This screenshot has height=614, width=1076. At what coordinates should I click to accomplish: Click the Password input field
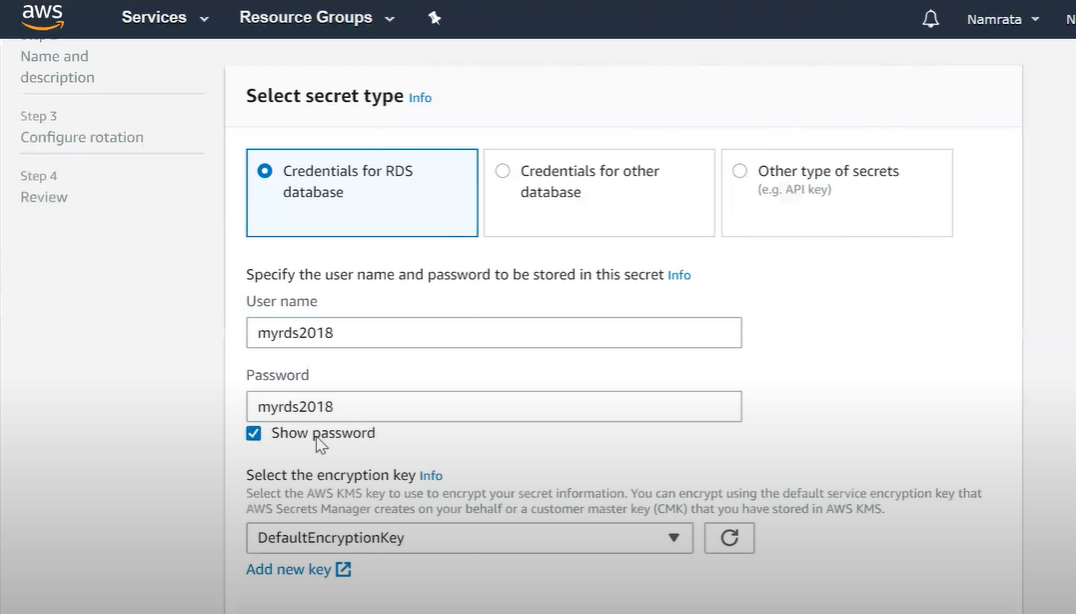click(494, 407)
